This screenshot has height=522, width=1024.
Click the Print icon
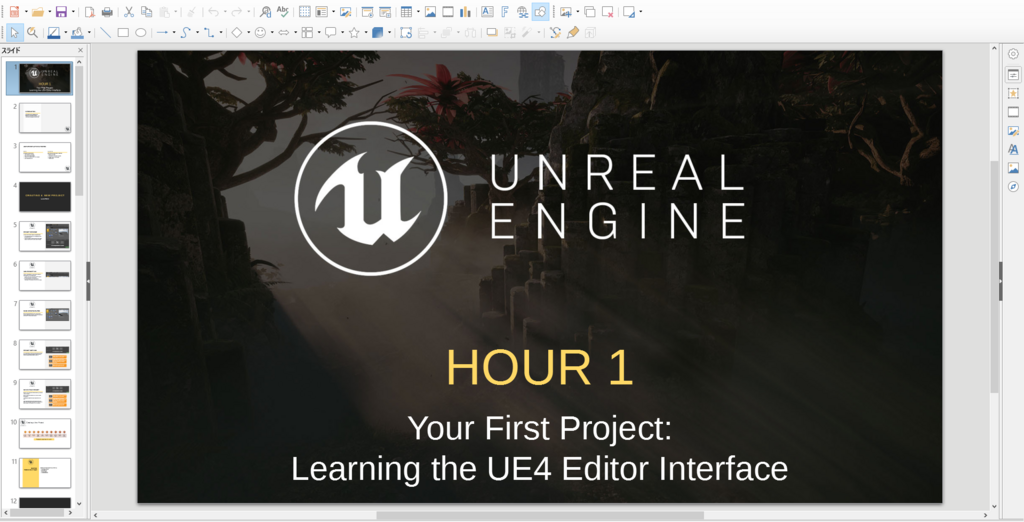[x=107, y=12]
